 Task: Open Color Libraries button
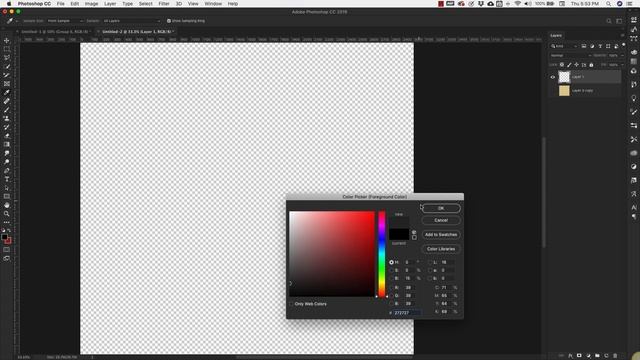pos(441,249)
